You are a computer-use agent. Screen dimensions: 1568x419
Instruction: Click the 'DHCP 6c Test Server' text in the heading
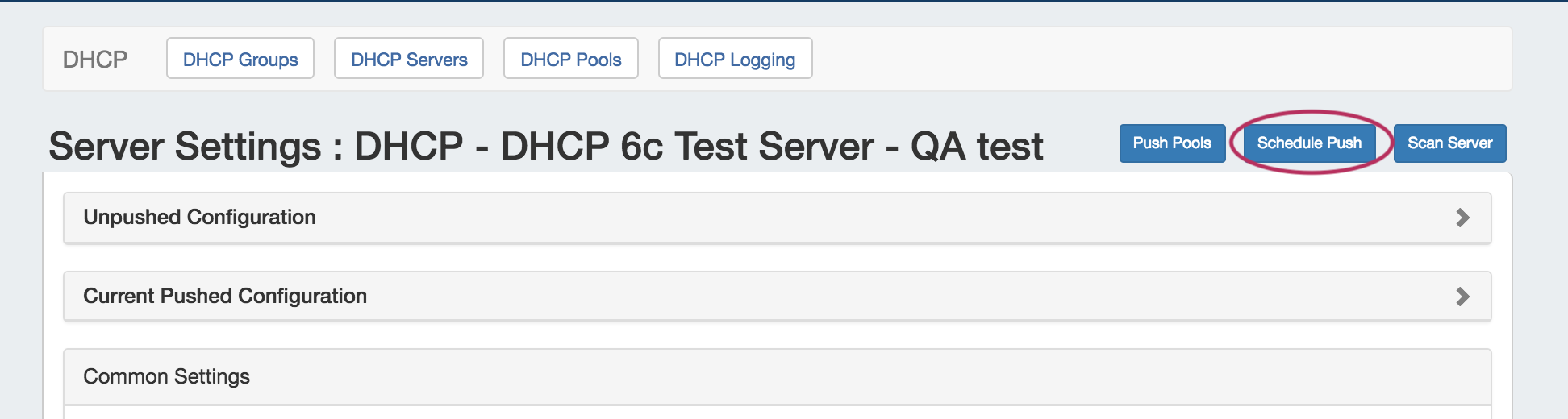point(687,147)
